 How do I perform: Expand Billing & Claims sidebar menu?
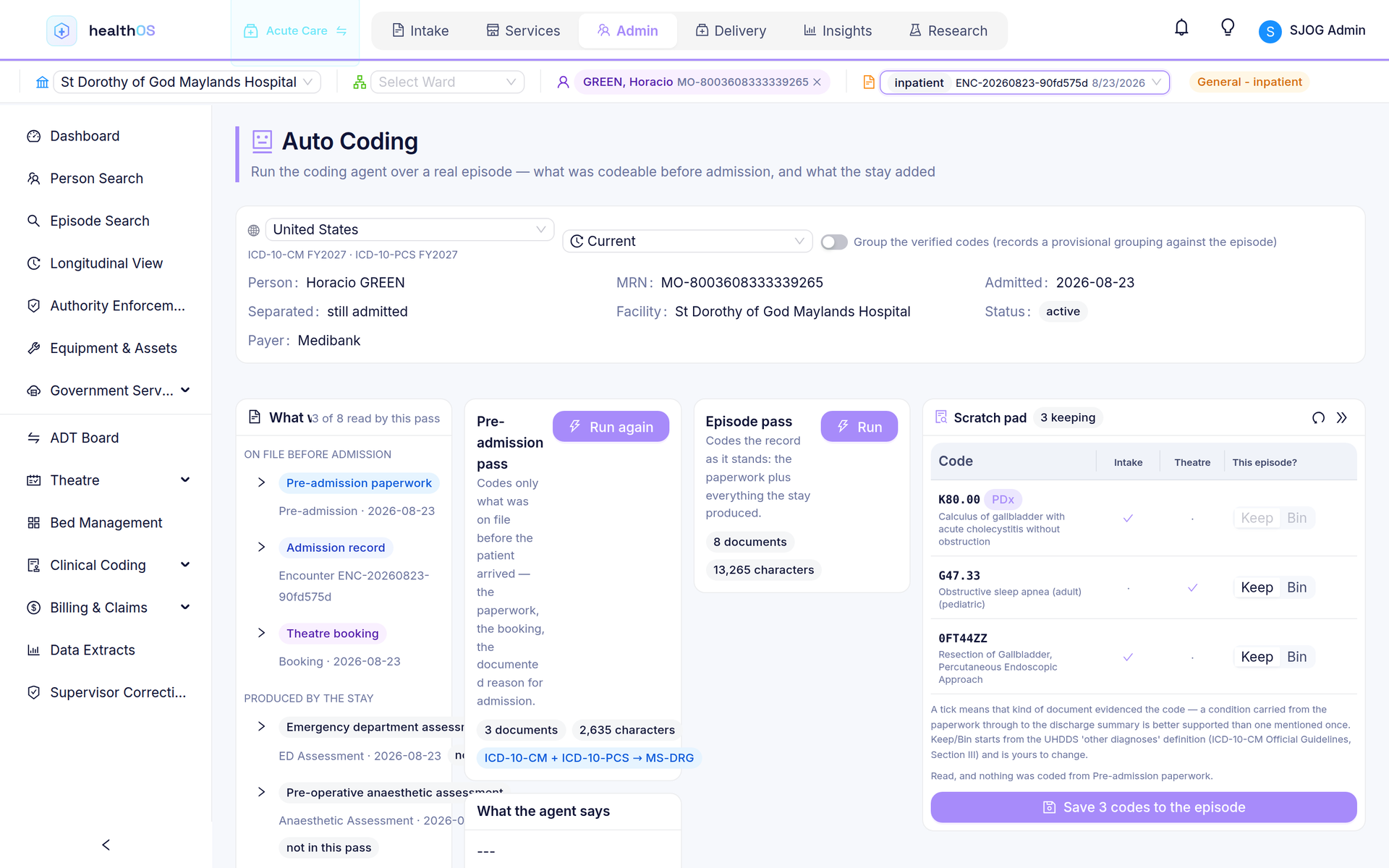pyautogui.click(x=185, y=608)
